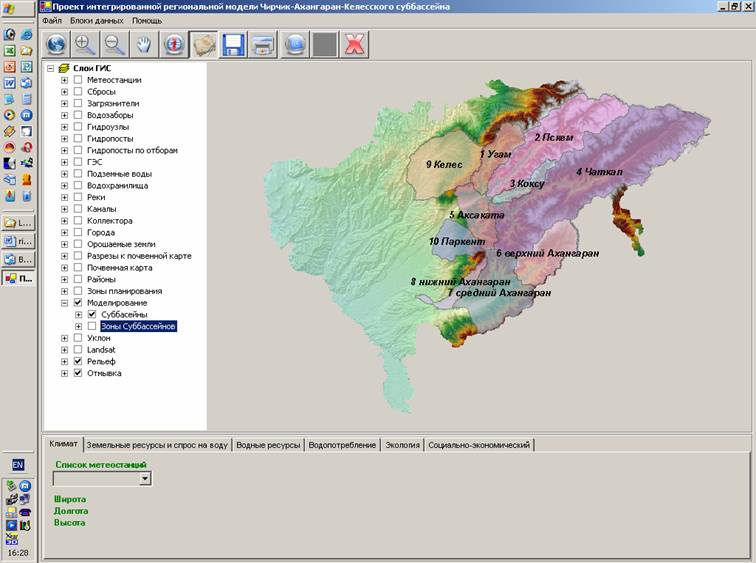Screen dimensions: 756x563
Task: Select the zoom in magnifier tool
Action: coord(85,44)
